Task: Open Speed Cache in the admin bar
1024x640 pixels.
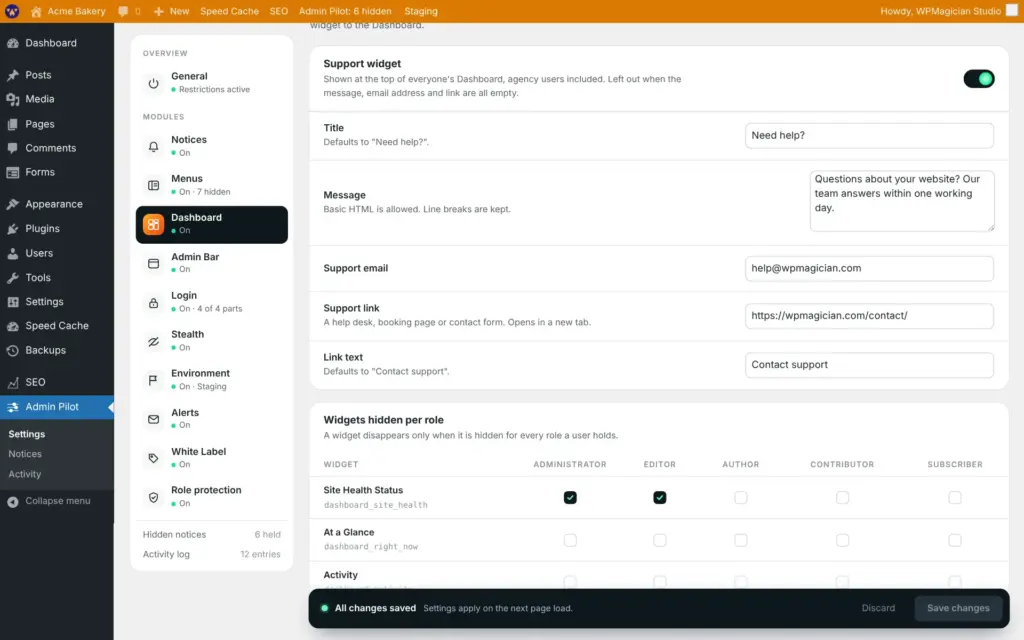Action: click(229, 11)
